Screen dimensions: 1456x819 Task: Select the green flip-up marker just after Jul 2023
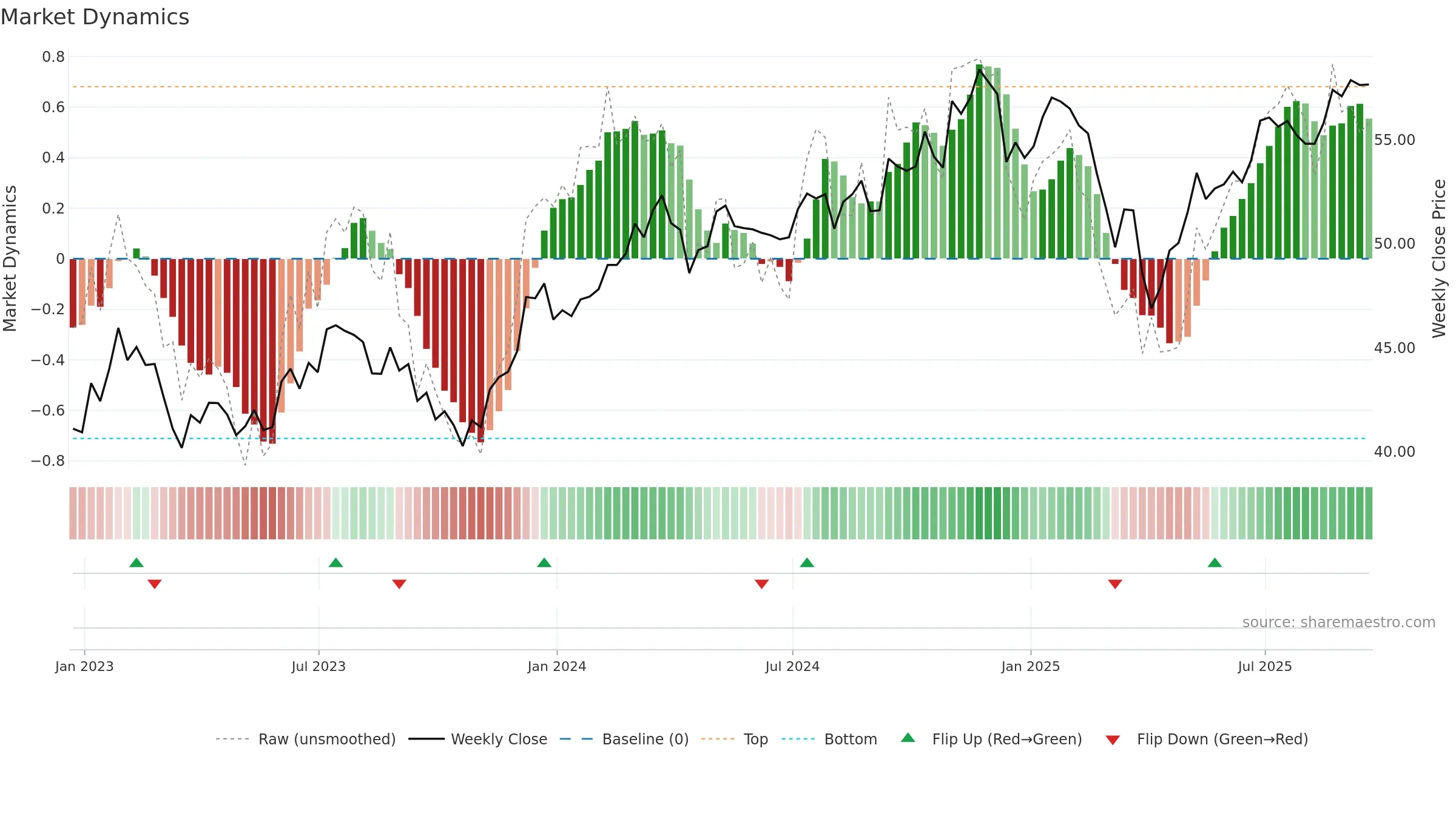click(335, 562)
